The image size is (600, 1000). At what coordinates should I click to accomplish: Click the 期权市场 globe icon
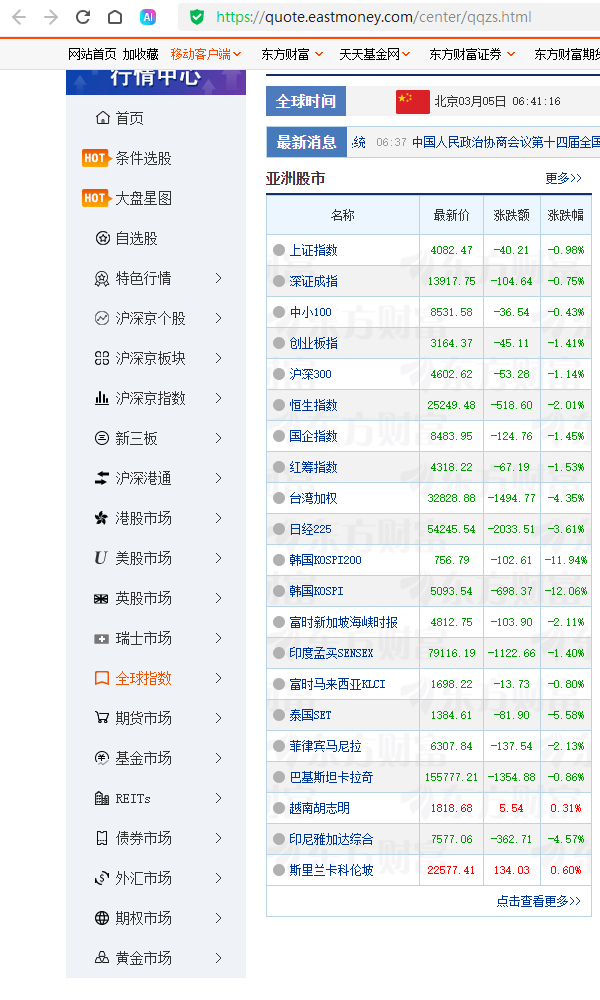coord(102,918)
